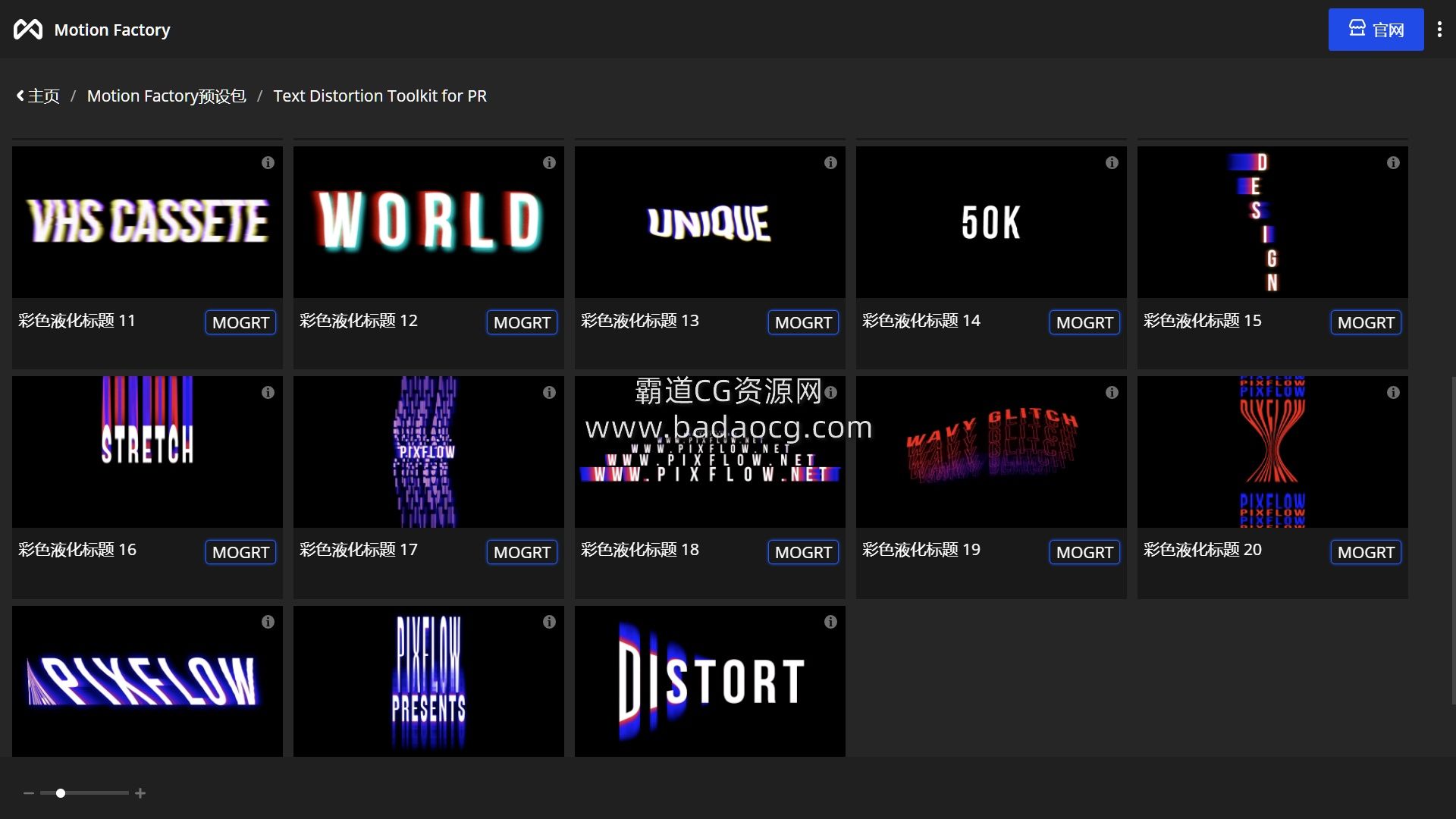
Task: Click MOGRT button for 彩色液化标题 14
Action: click(x=1084, y=322)
